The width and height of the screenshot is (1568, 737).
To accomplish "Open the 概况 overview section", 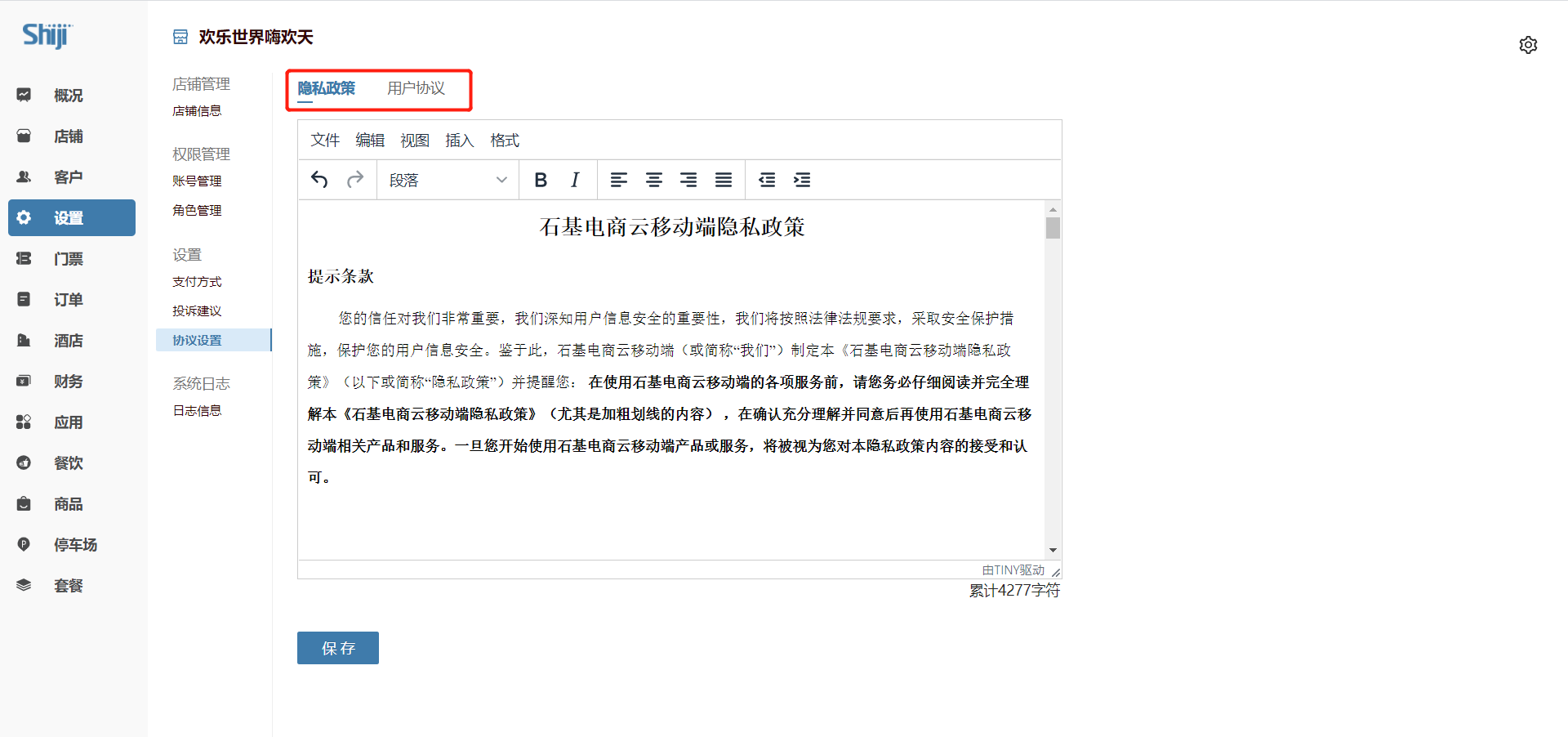I will pos(72,96).
